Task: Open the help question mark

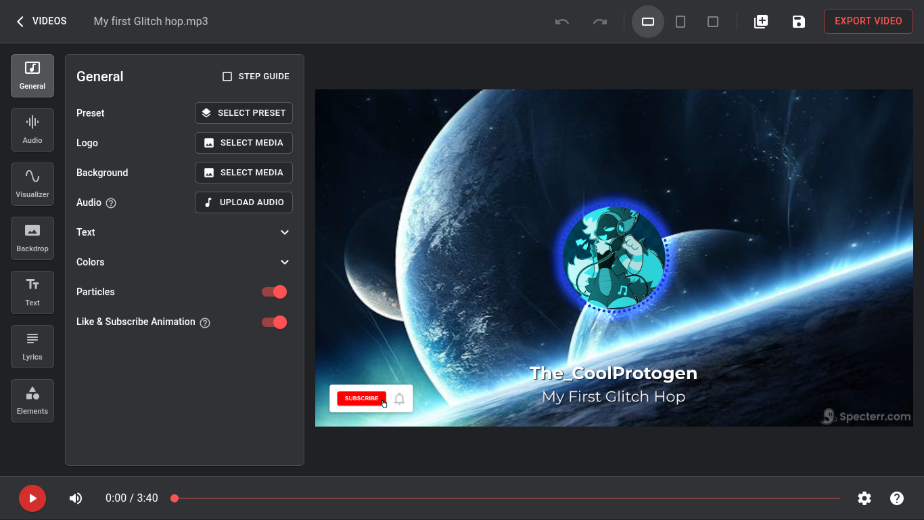Action: pos(897,498)
